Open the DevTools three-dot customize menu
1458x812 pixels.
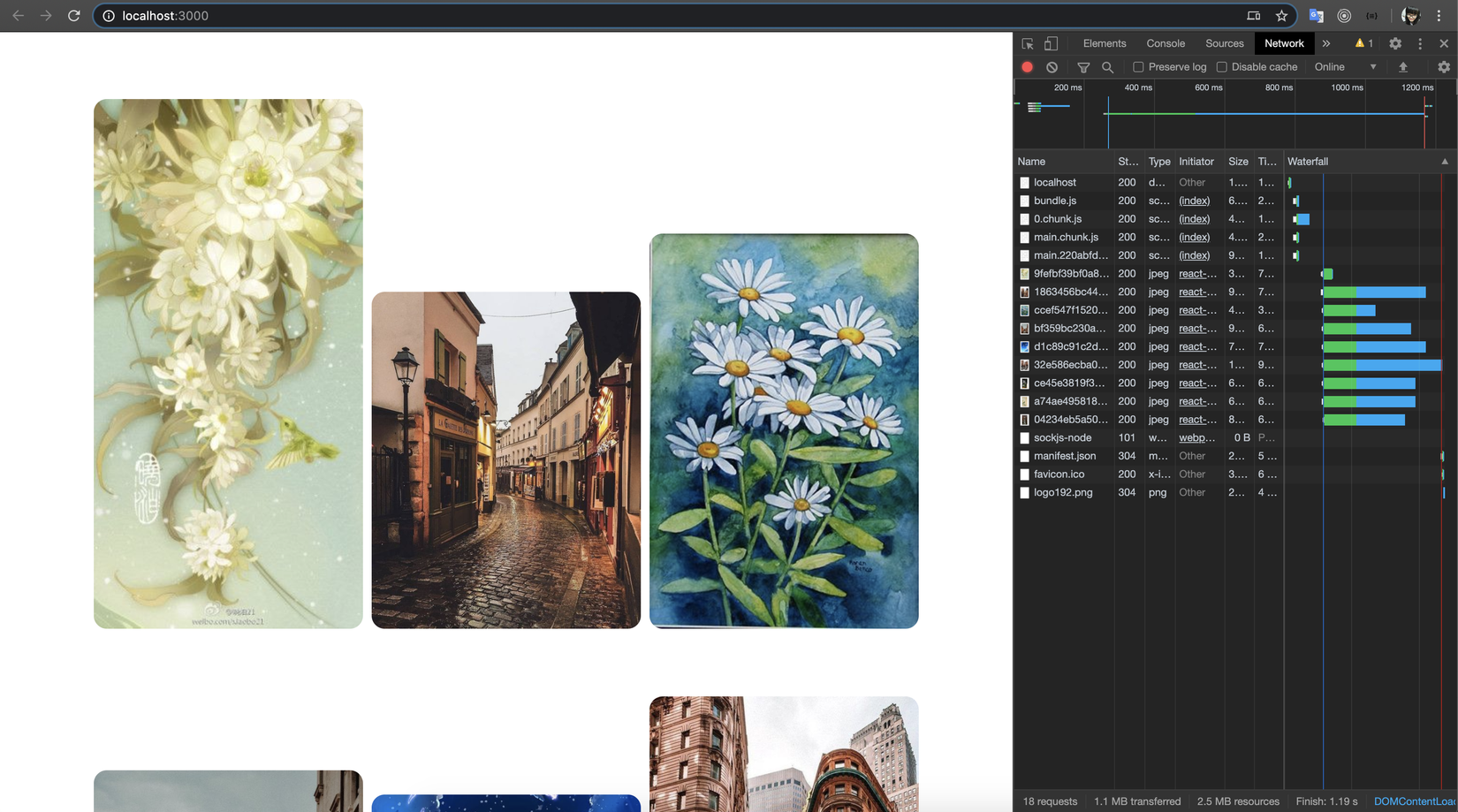pos(1420,43)
